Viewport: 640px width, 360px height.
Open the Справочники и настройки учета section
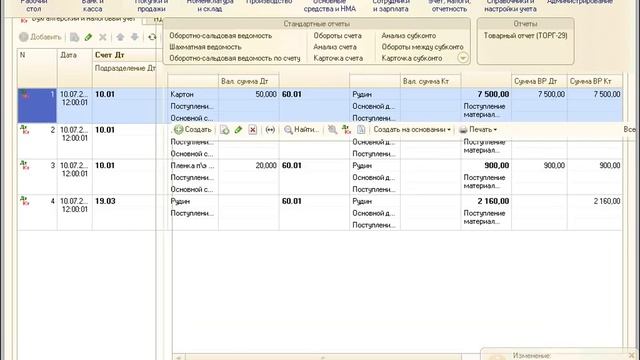point(510,5)
